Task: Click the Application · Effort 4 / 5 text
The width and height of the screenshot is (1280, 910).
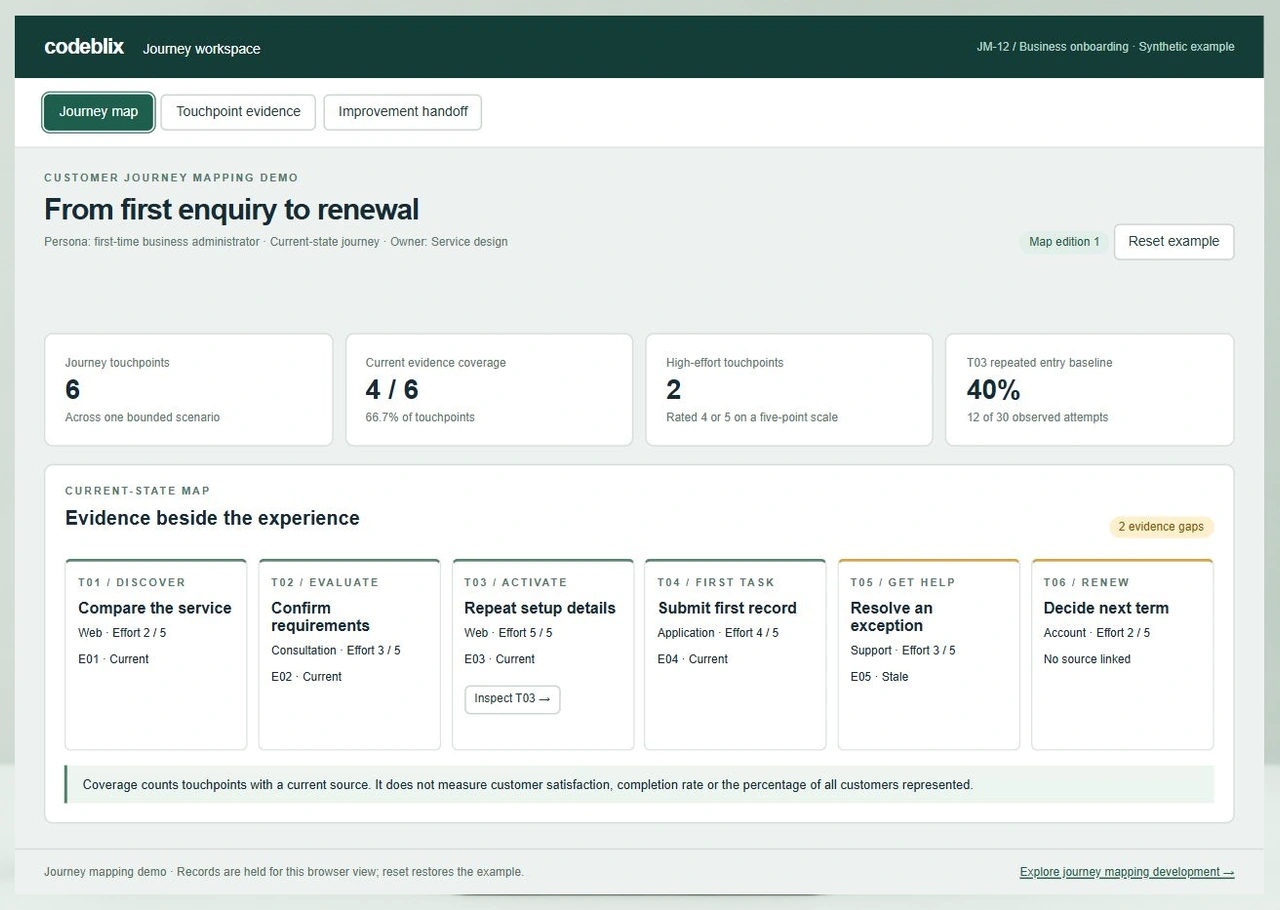Action: (x=718, y=633)
